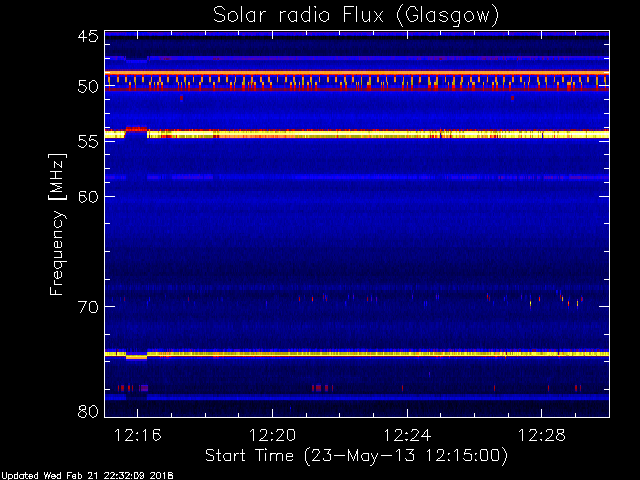This screenshot has height=480, width=640.
Task: Click the 'Start Time (23-May-13 12:15:00)' label
Action: tap(356, 456)
